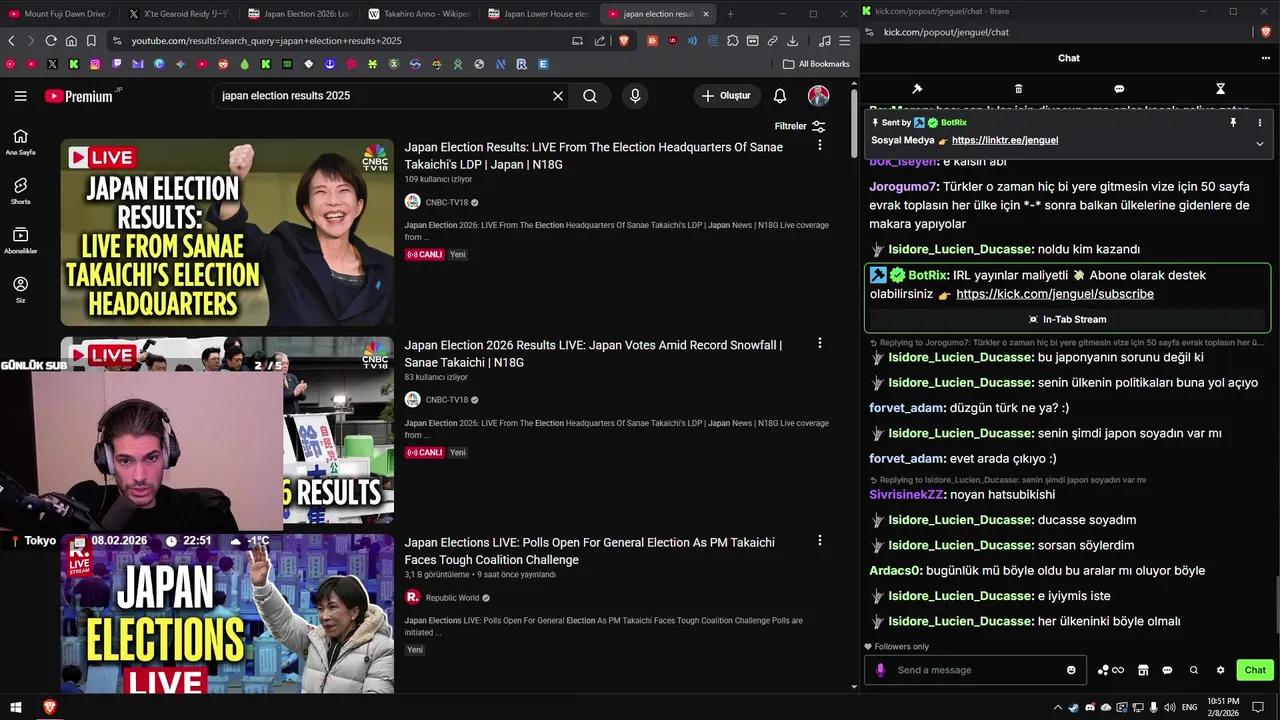Open YouTube notifications bell

780,96
